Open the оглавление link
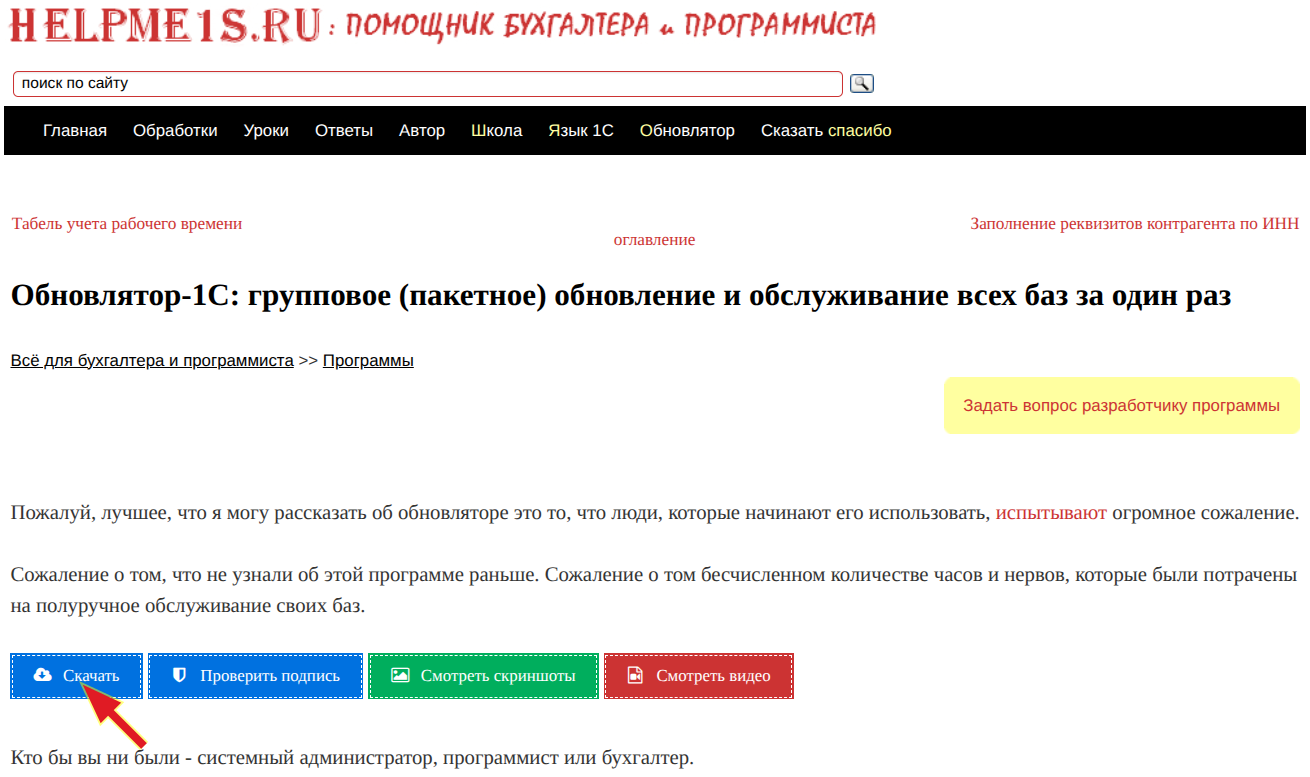 [654, 240]
